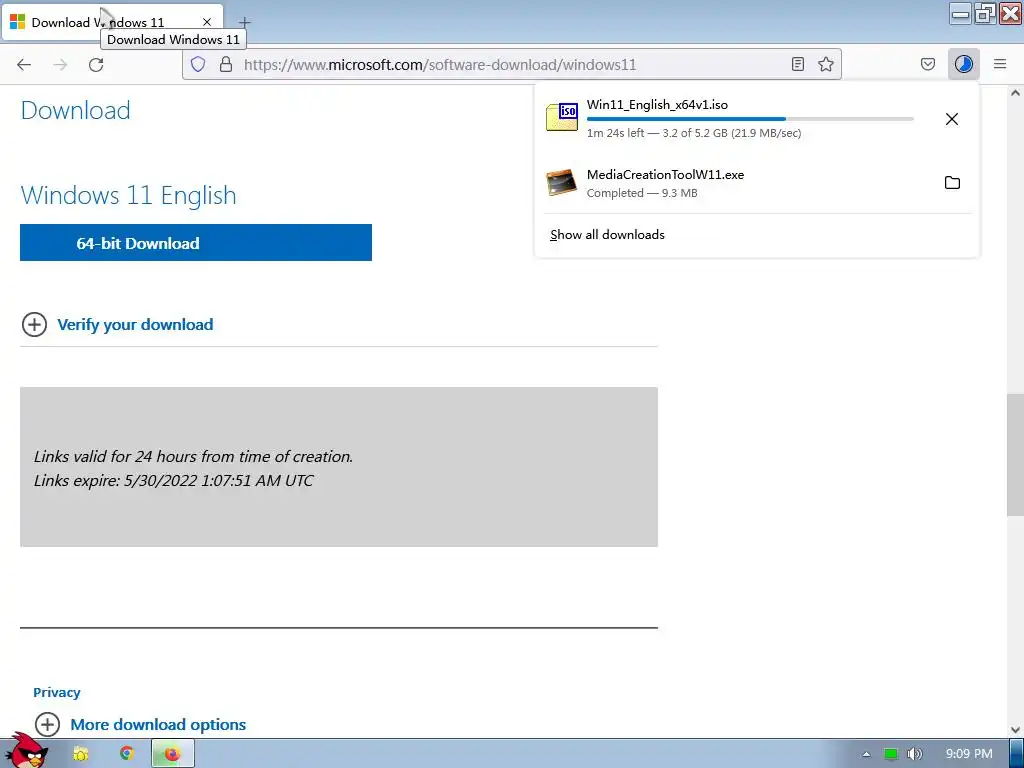Open the Start menu bird icon
Image resolution: width=1024 pixels, height=768 pixels.
(x=27, y=751)
